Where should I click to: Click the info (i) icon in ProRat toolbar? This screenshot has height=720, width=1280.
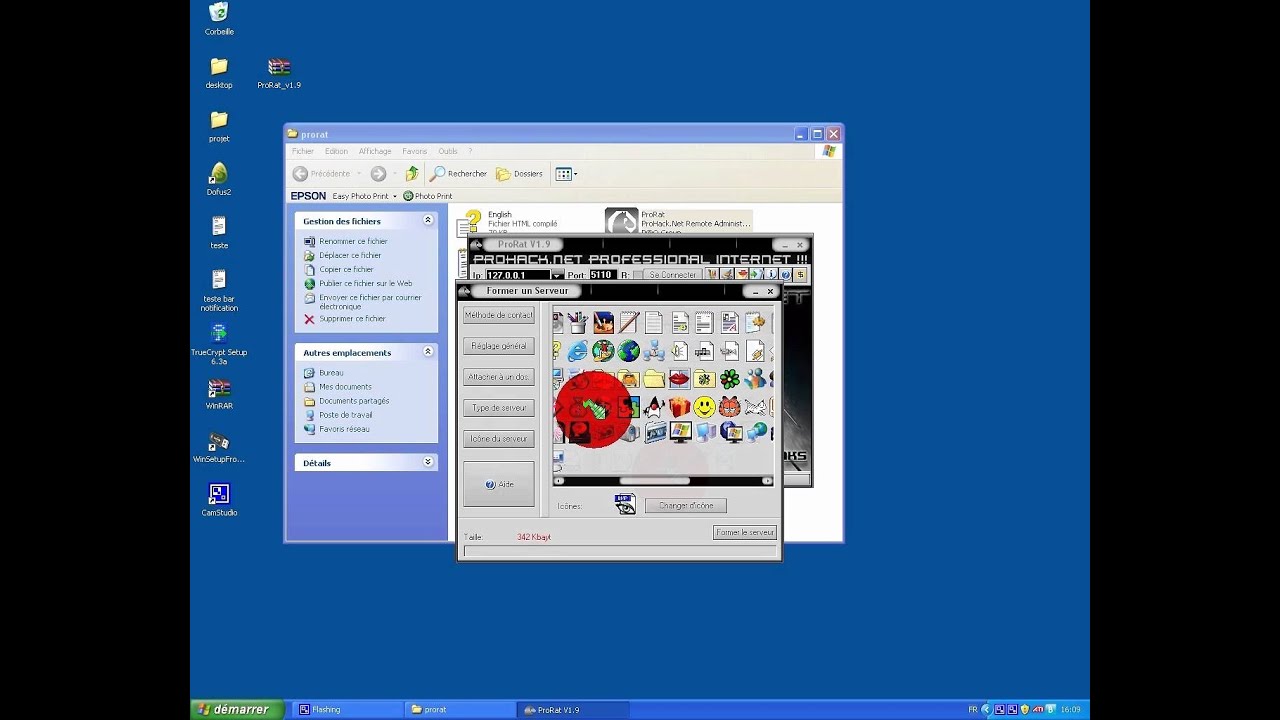point(771,274)
